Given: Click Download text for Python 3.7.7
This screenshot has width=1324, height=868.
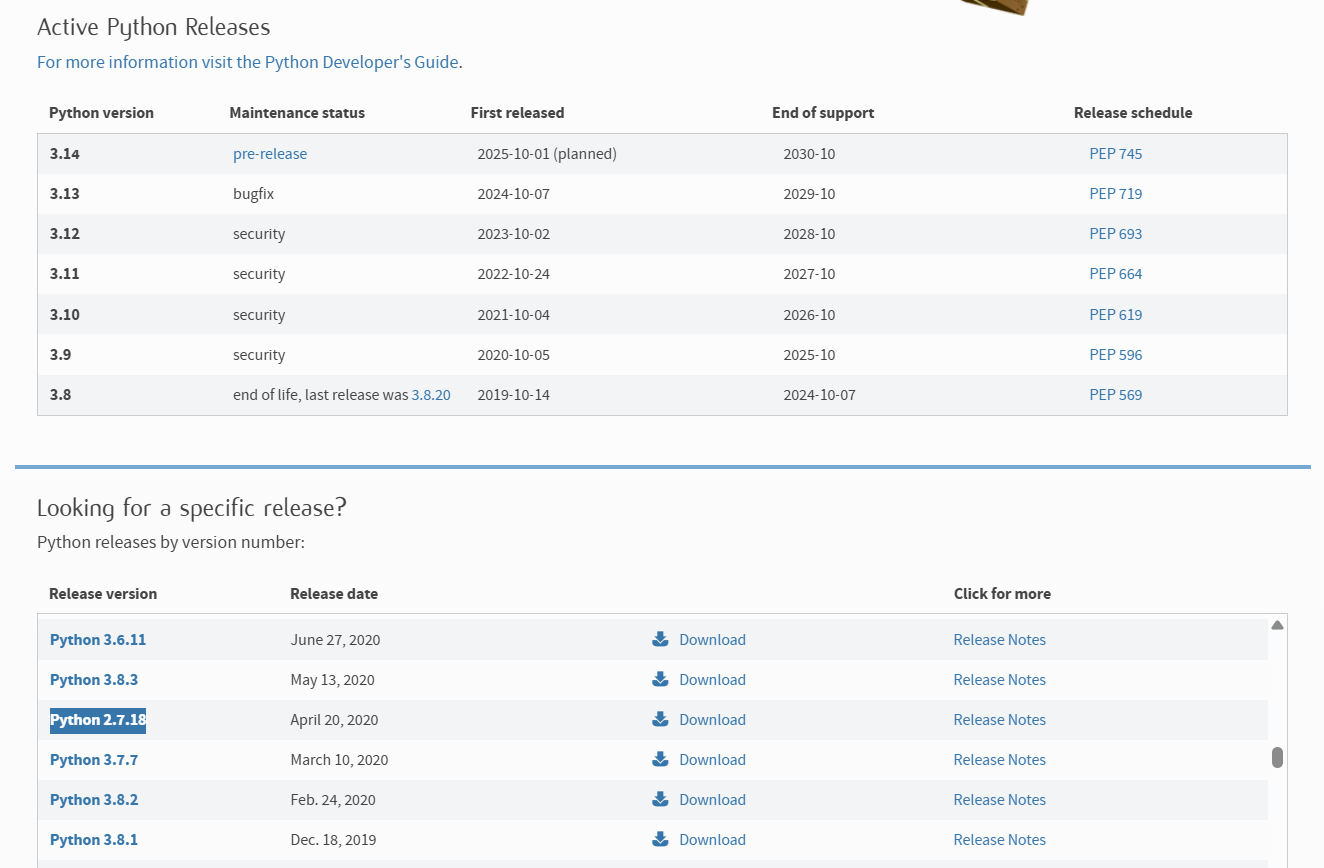Looking at the screenshot, I should click(712, 760).
